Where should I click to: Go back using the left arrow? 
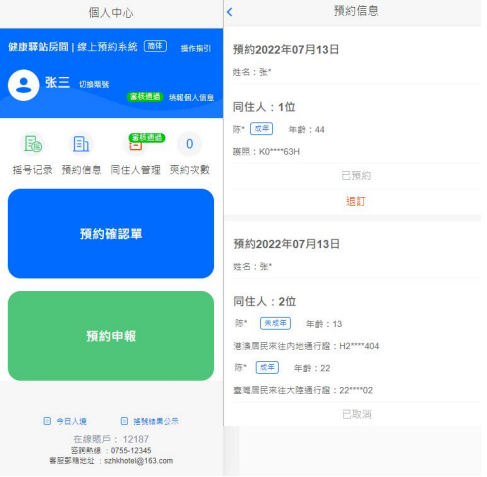[230, 12]
